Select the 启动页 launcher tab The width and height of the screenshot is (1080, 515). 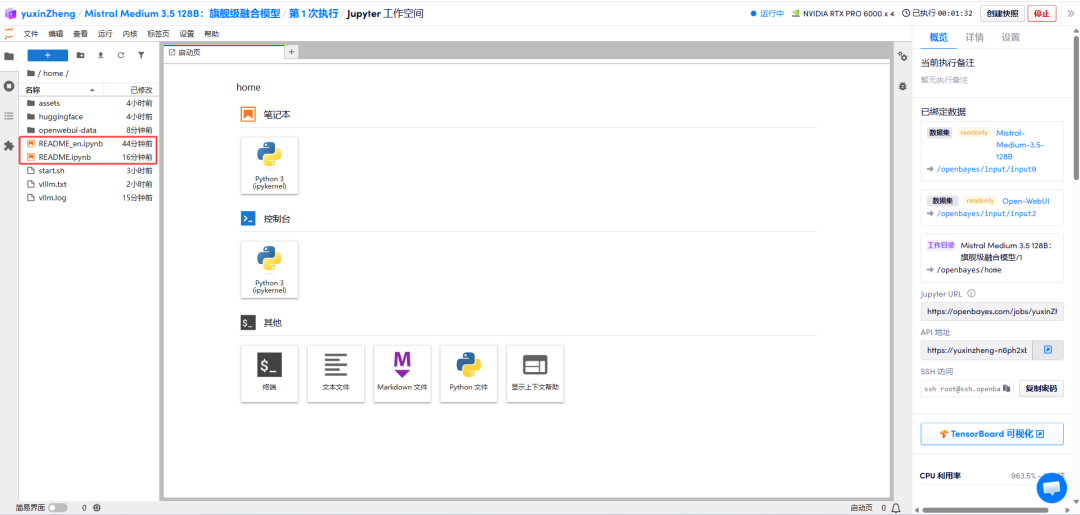click(224, 52)
